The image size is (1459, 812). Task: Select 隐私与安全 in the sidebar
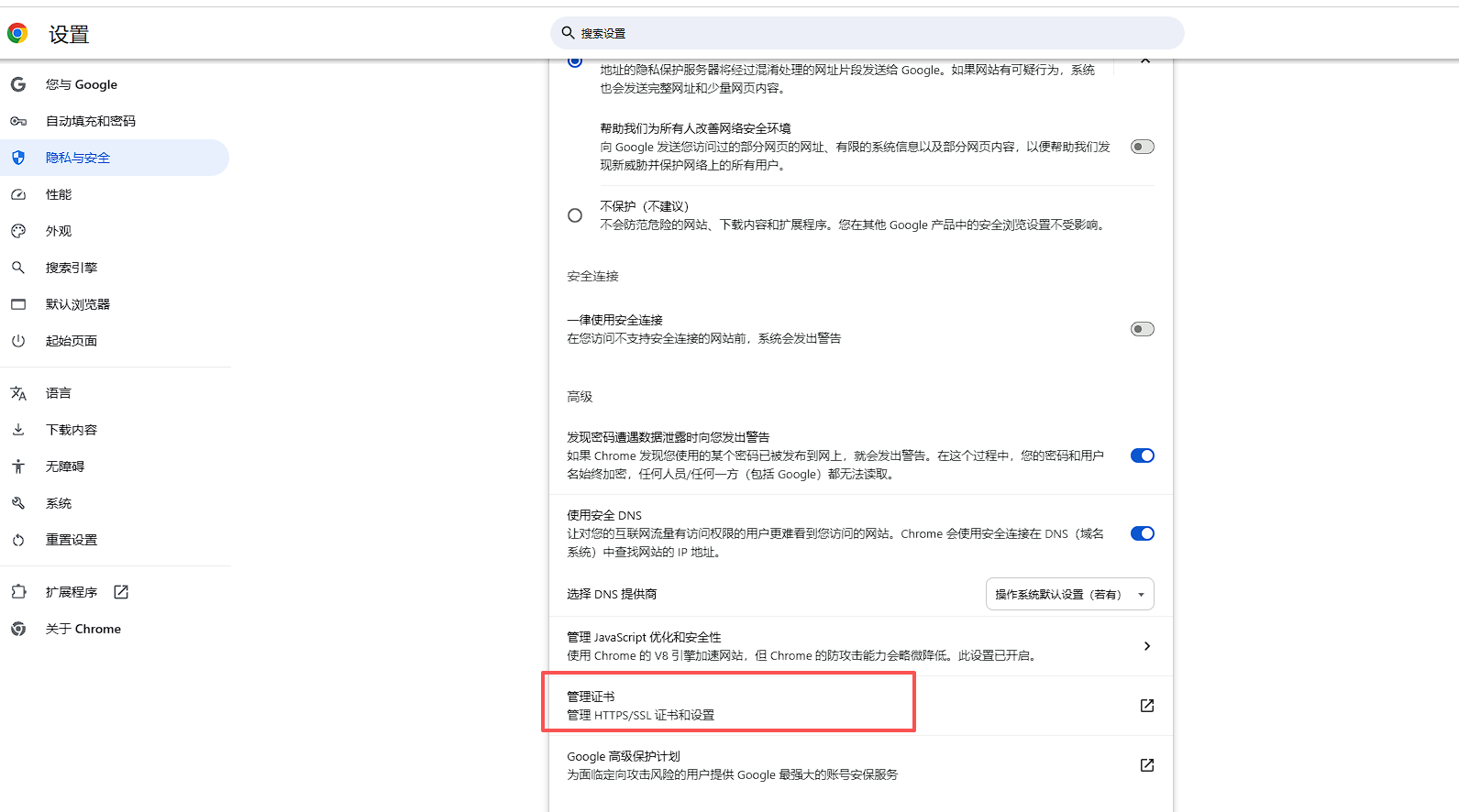pos(115,158)
